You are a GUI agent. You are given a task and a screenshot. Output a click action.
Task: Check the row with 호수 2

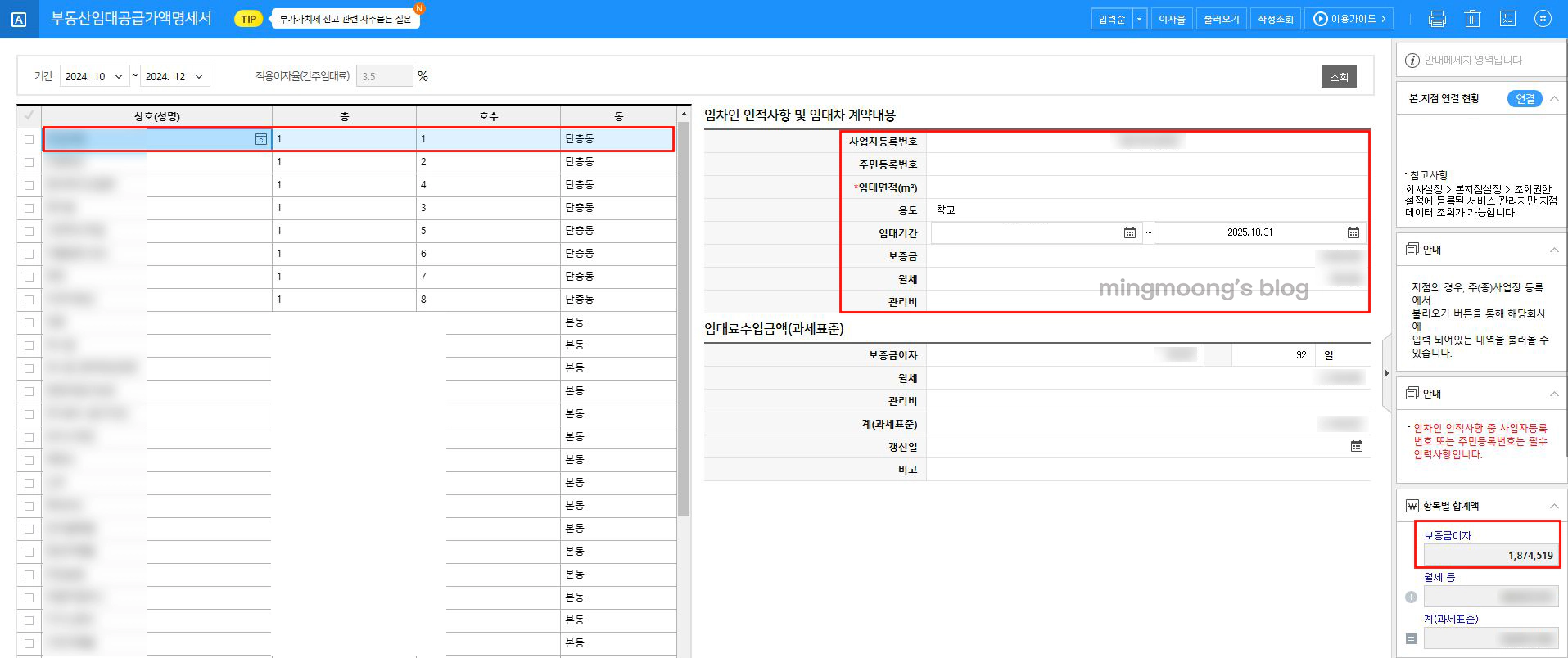pos(29,162)
